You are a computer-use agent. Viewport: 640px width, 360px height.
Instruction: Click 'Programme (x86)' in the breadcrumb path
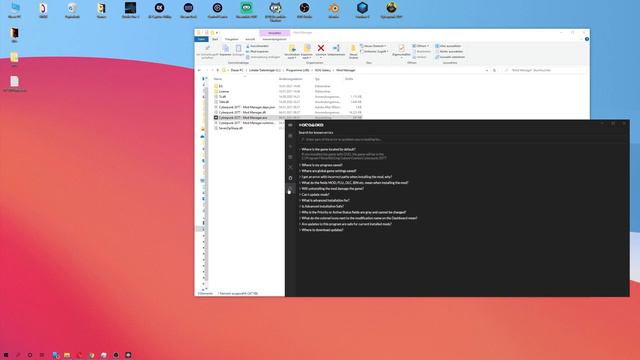click(298, 70)
